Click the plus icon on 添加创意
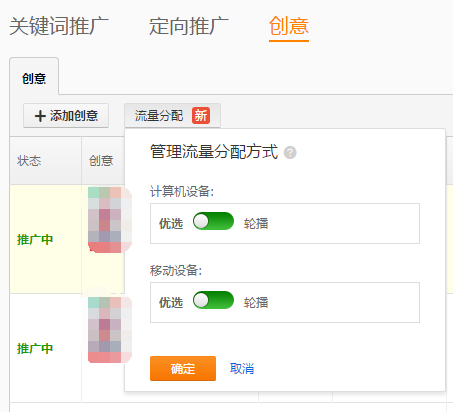 (40, 116)
